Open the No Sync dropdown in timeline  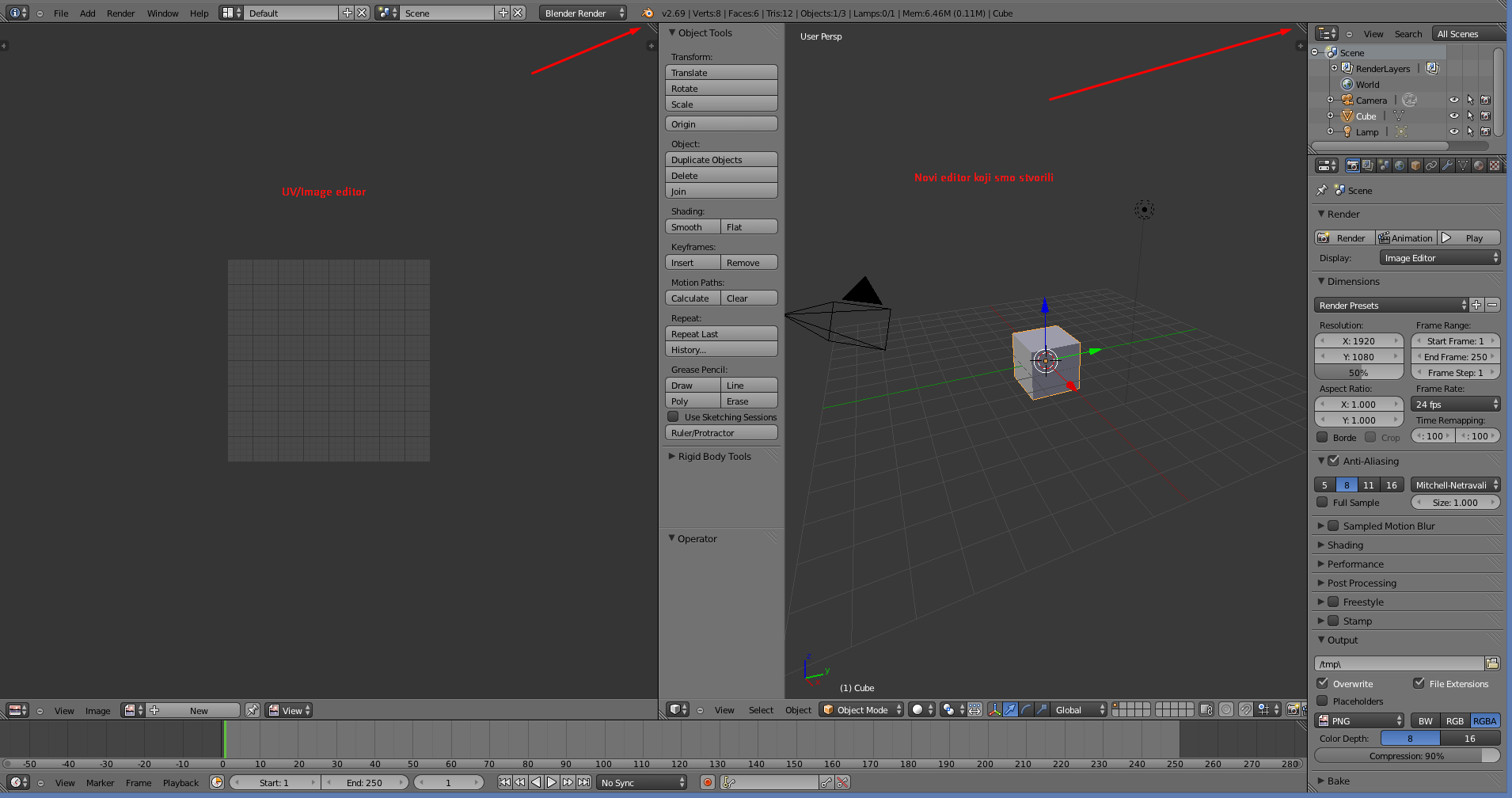[x=642, y=782]
